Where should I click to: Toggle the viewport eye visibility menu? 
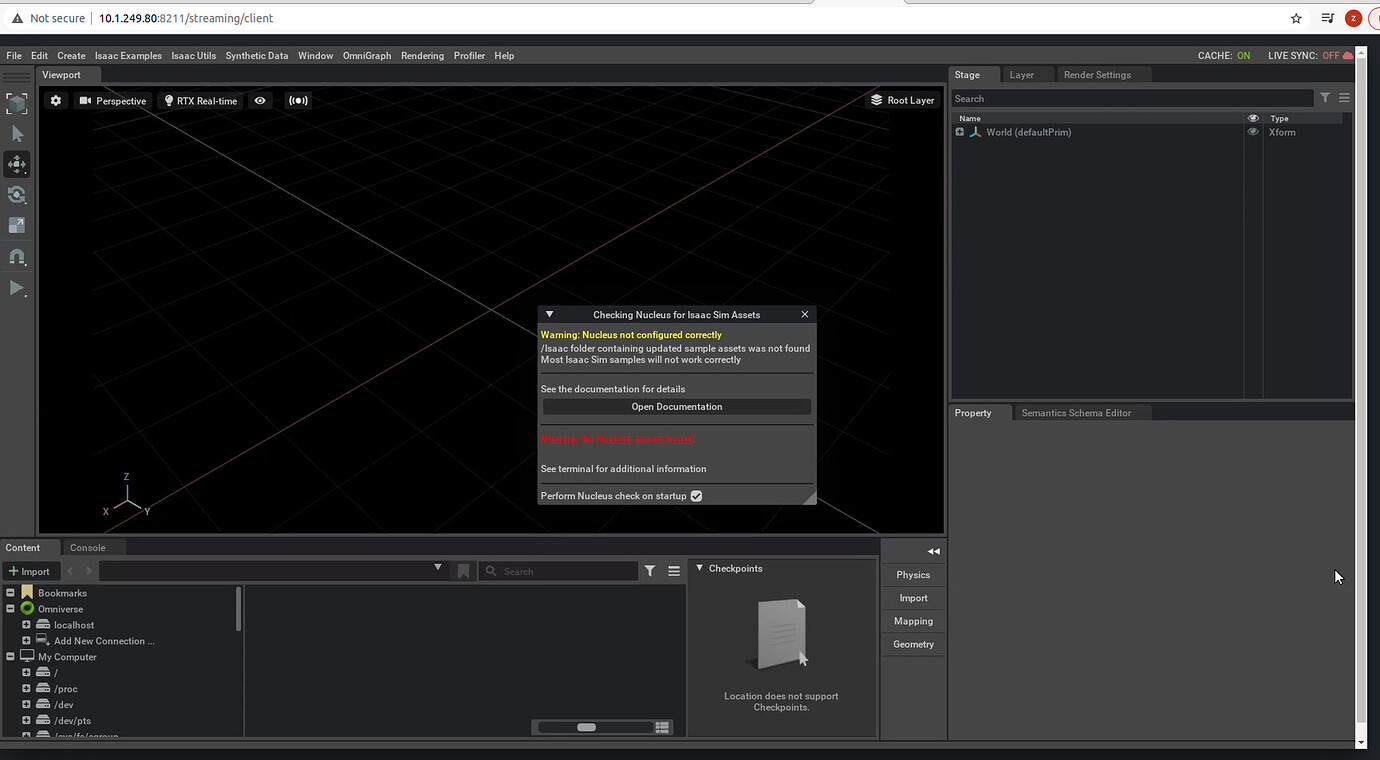[x=260, y=101]
